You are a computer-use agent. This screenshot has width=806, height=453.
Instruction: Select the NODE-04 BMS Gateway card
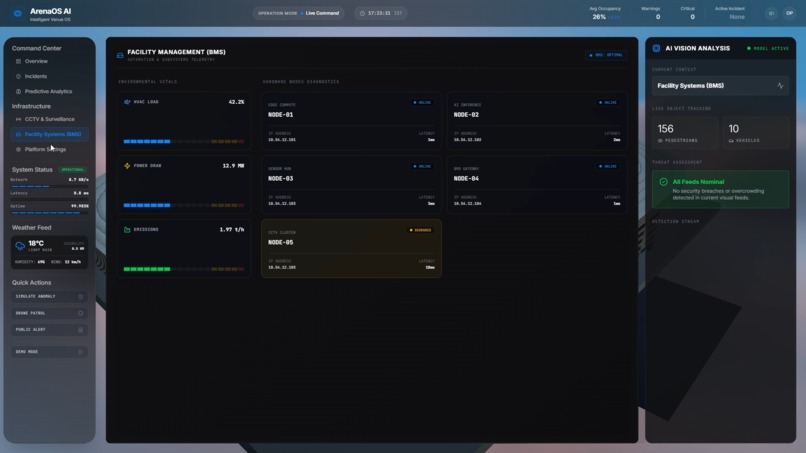[537, 185]
